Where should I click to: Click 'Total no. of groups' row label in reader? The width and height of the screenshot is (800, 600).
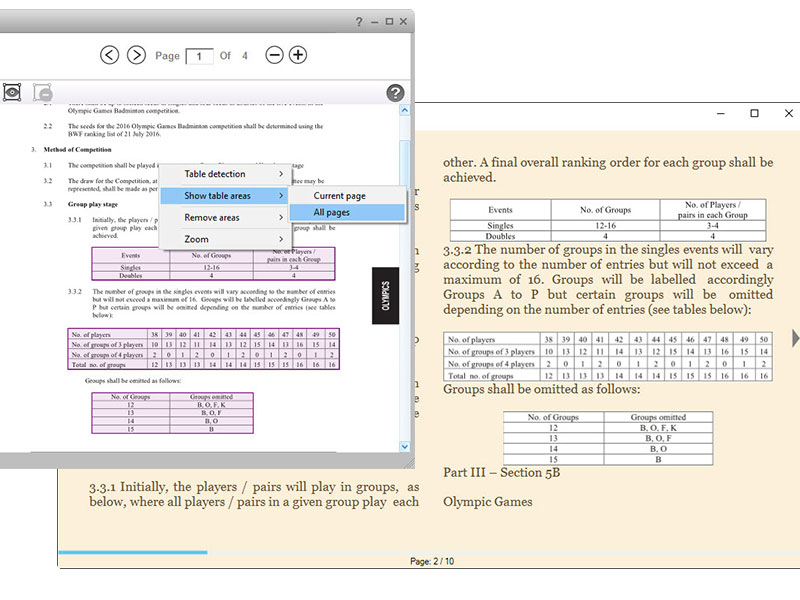pyautogui.click(x=481, y=376)
